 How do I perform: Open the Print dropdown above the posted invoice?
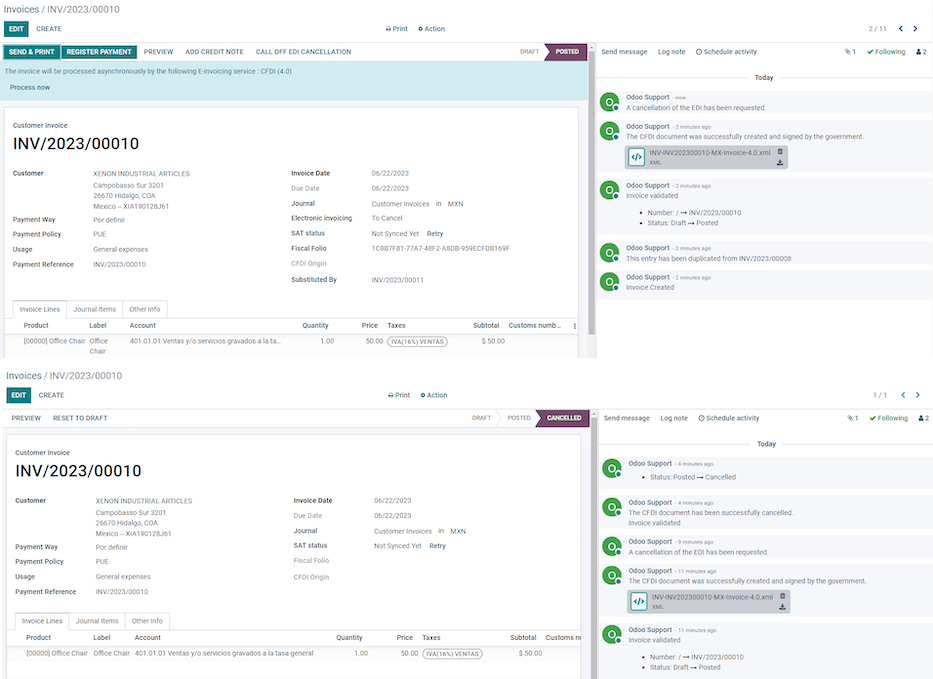click(396, 29)
